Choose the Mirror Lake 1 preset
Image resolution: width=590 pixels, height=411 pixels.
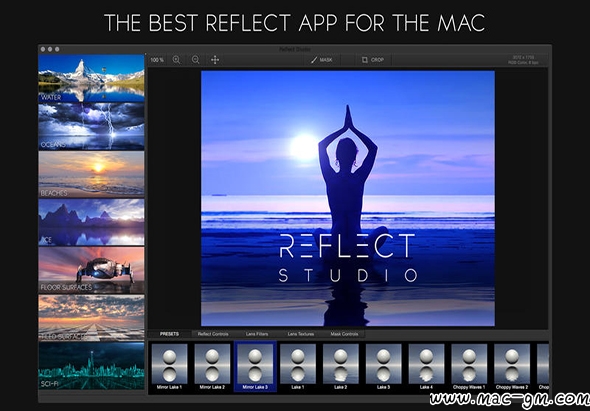click(169, 367)
